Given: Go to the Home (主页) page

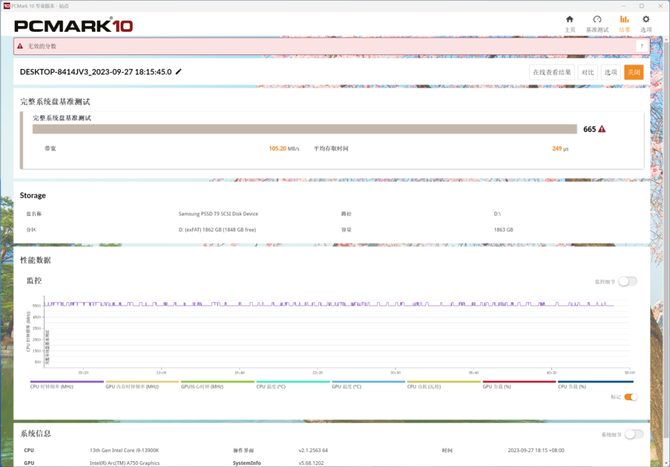Looking at the screenshot, I should tap(570, 23).
